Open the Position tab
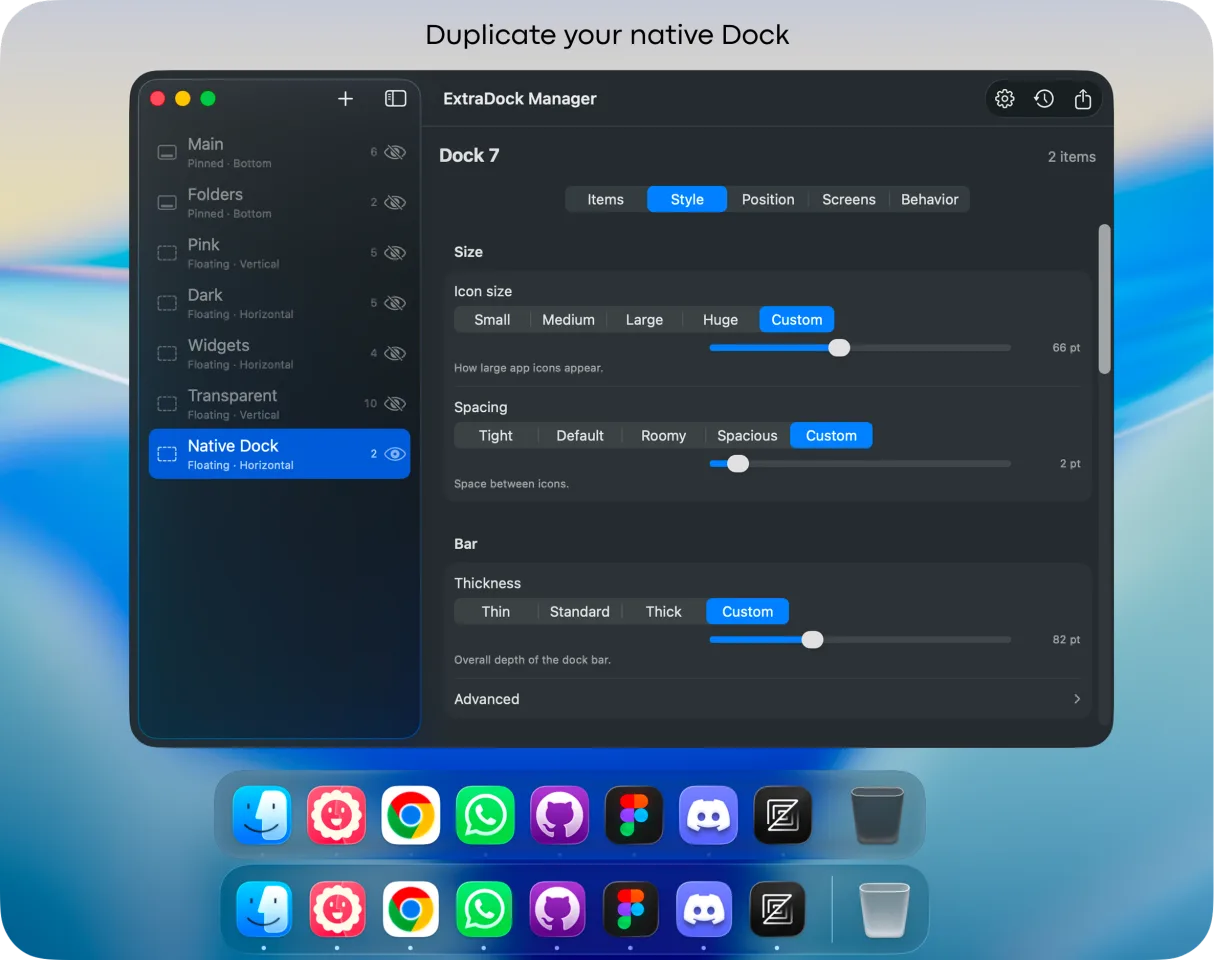The width and height of the screenshot is (1214, 960). pyautogui.click(x=768, y=199)
